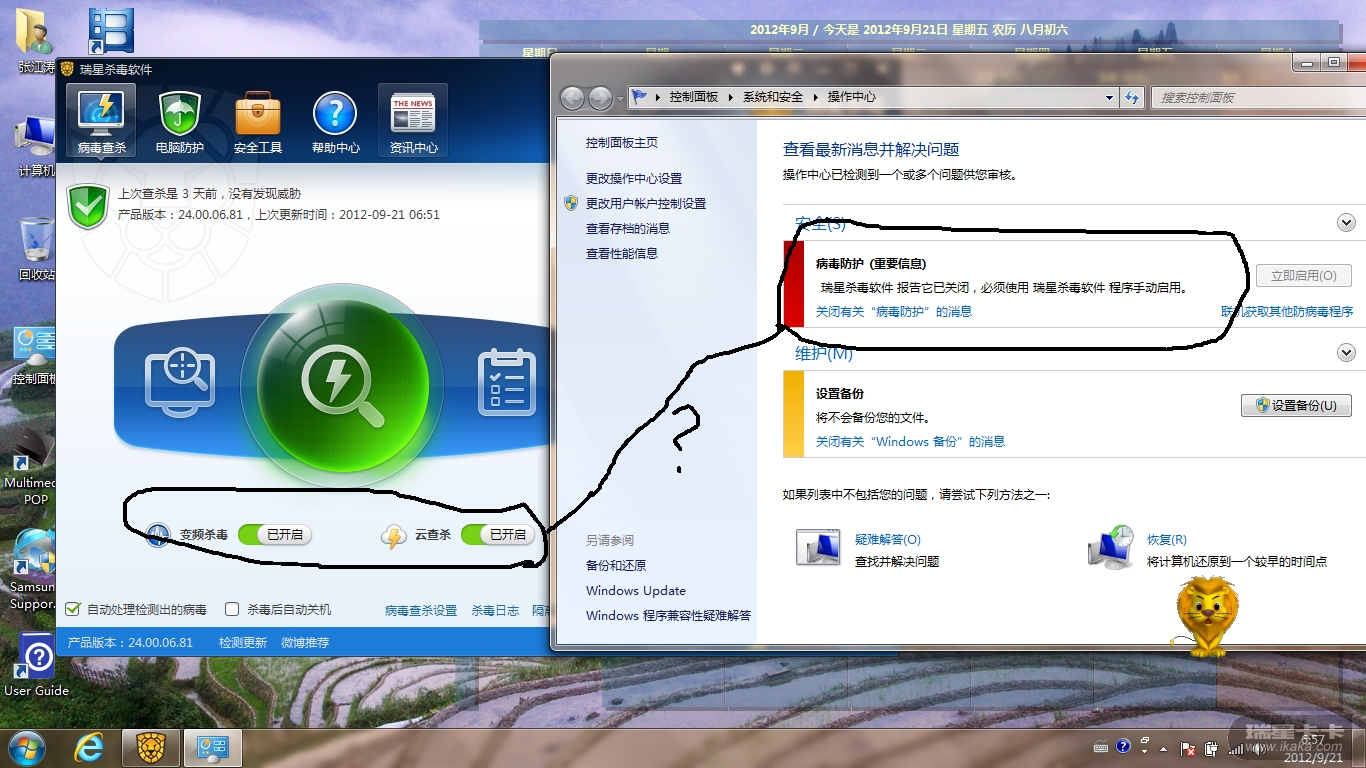This screenshot has height=768, width=1366.
Task: Collapse the 维护 maintenance section
Action: tap(1346, 353)
